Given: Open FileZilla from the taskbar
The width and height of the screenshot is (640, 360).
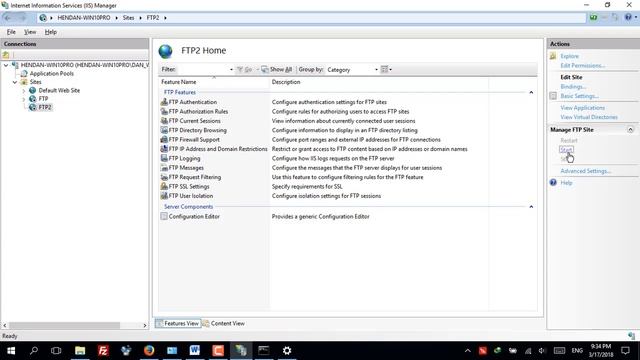Looking at the screenshot, I should point(103,350).
